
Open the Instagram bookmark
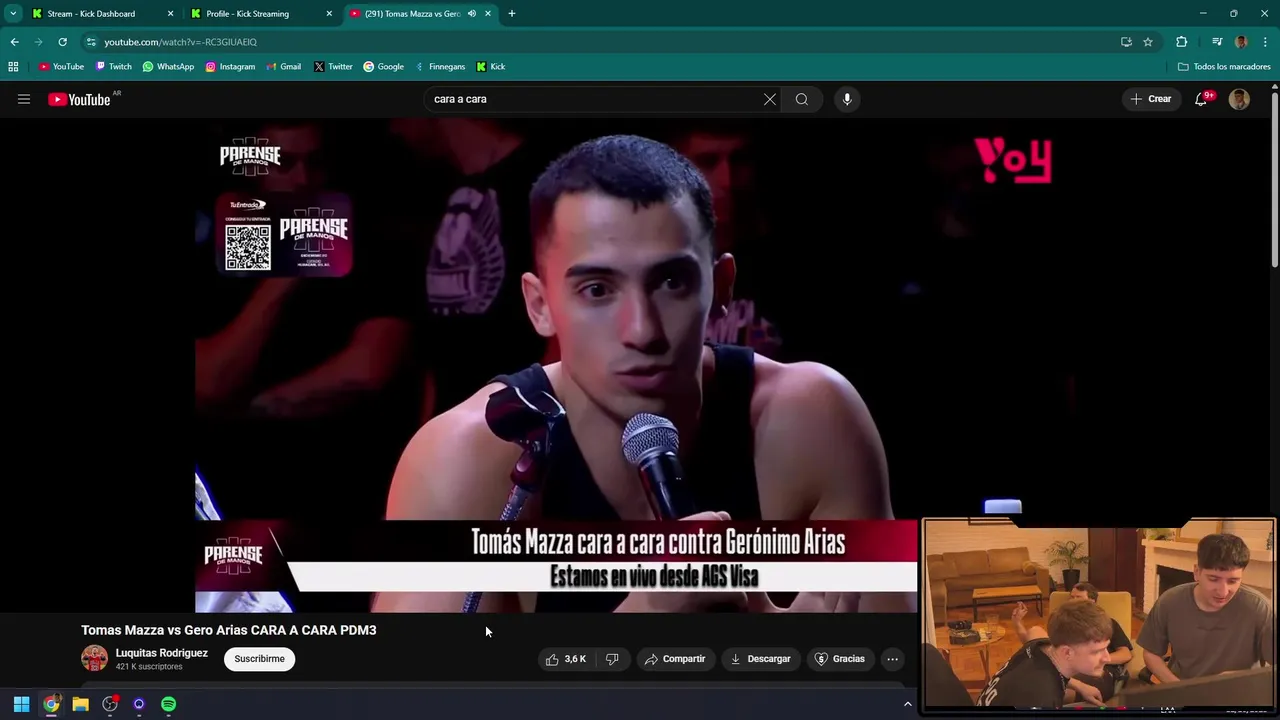230,66
